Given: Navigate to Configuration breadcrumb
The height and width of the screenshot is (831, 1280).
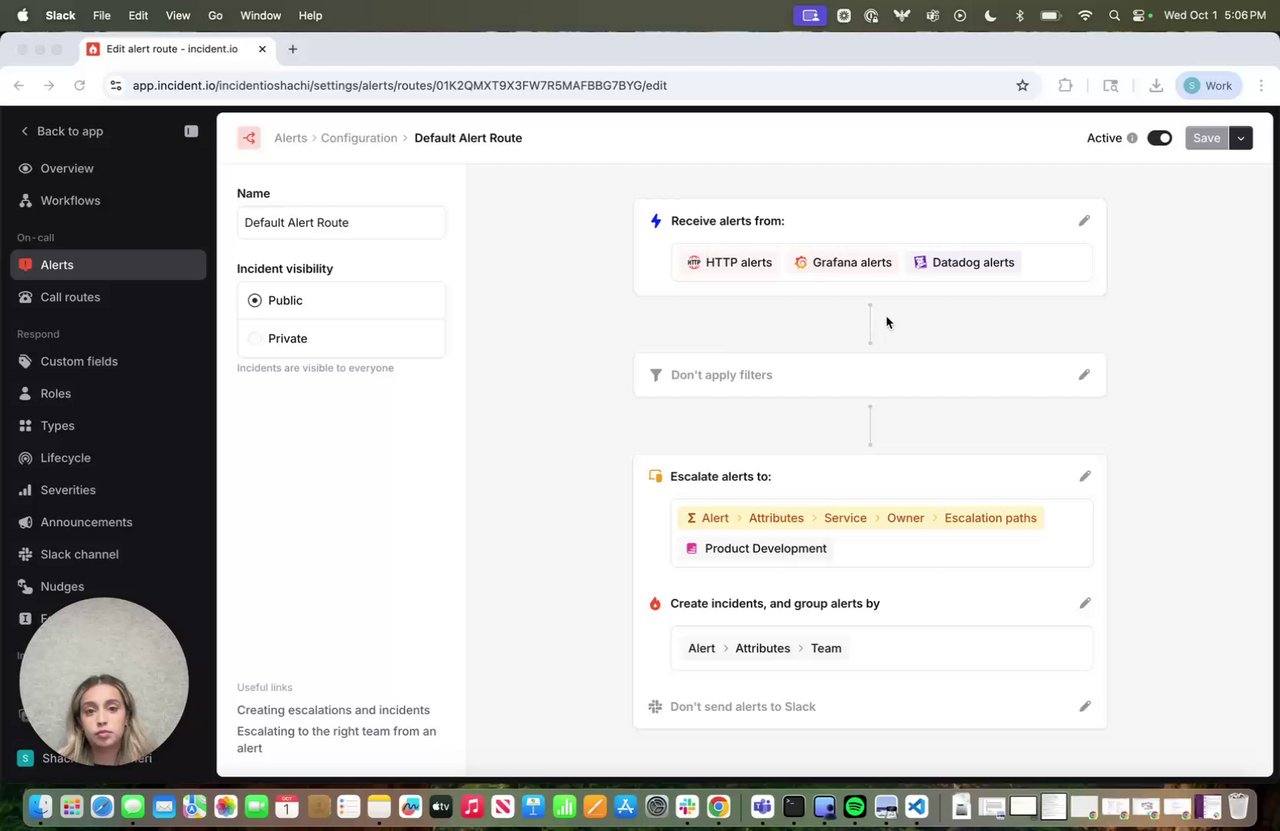Looking at the screenshot, I should [359, 138].
